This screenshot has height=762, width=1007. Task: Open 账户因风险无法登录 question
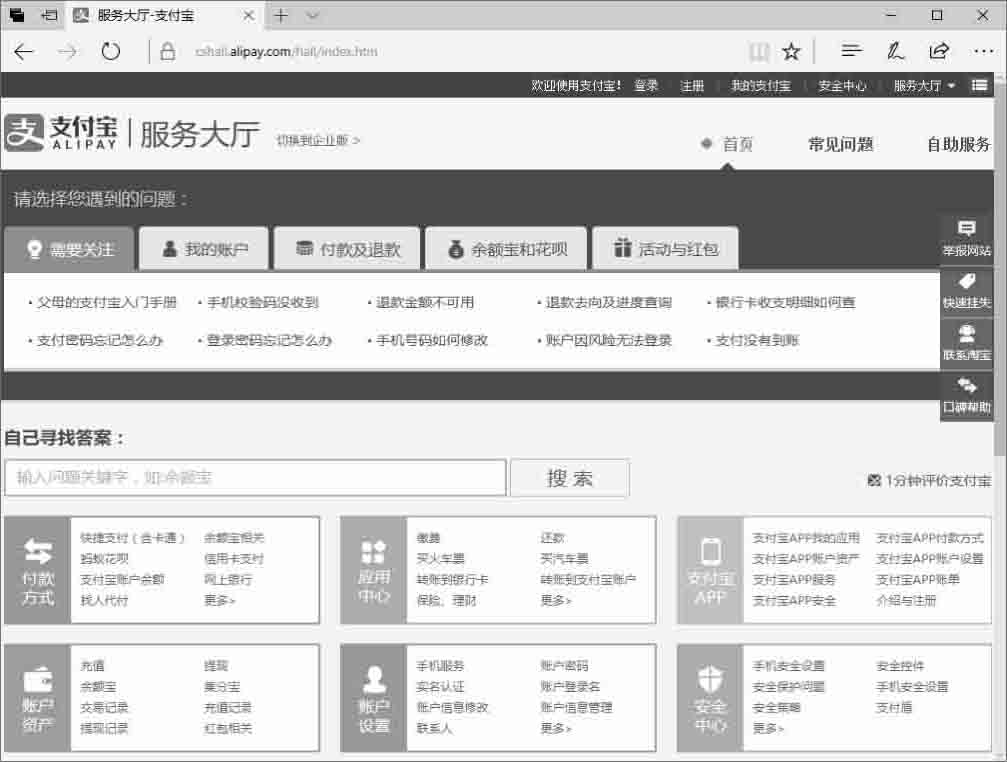pos(609,340)
